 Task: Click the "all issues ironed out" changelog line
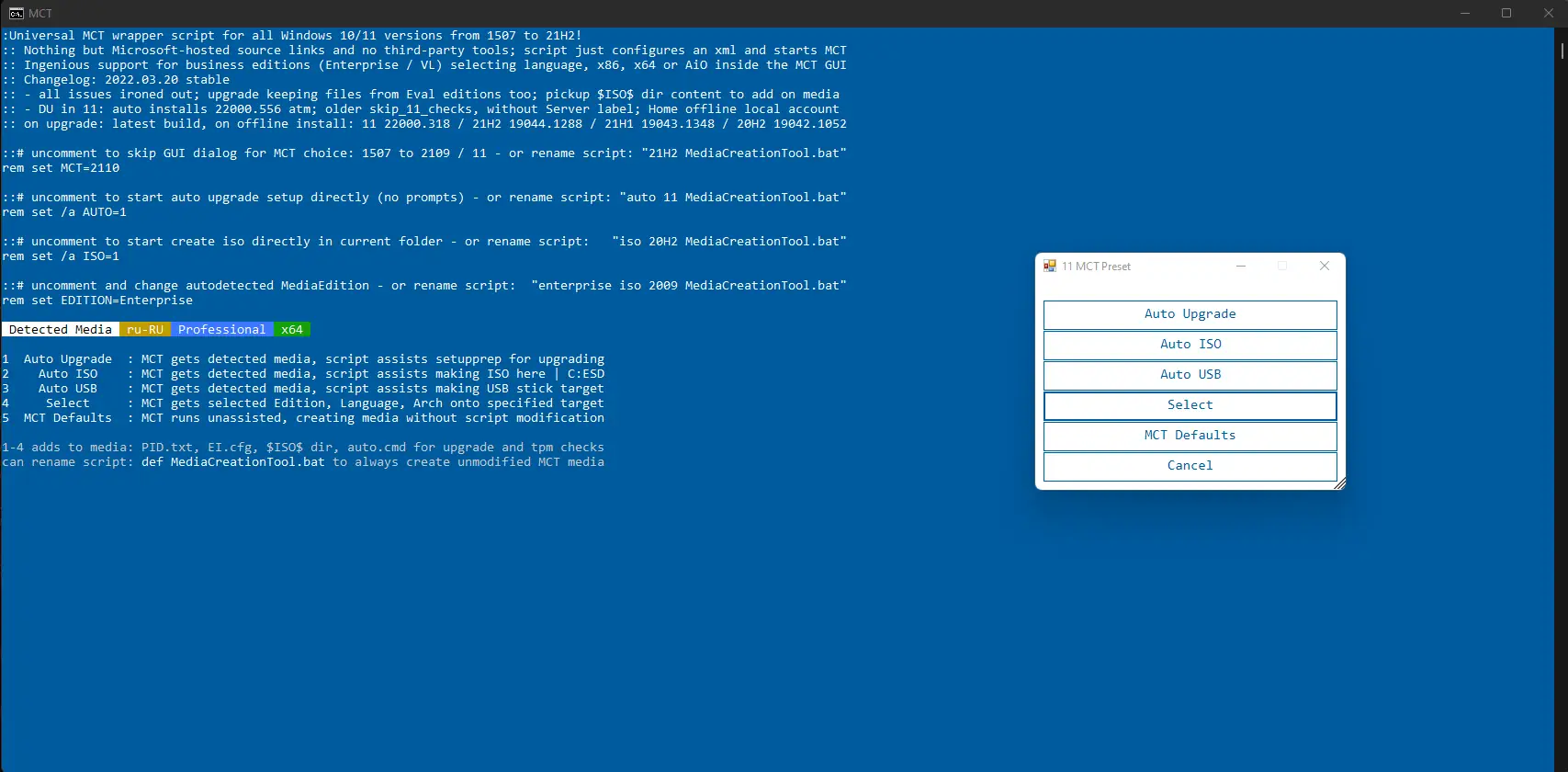(x=421, y=95)
